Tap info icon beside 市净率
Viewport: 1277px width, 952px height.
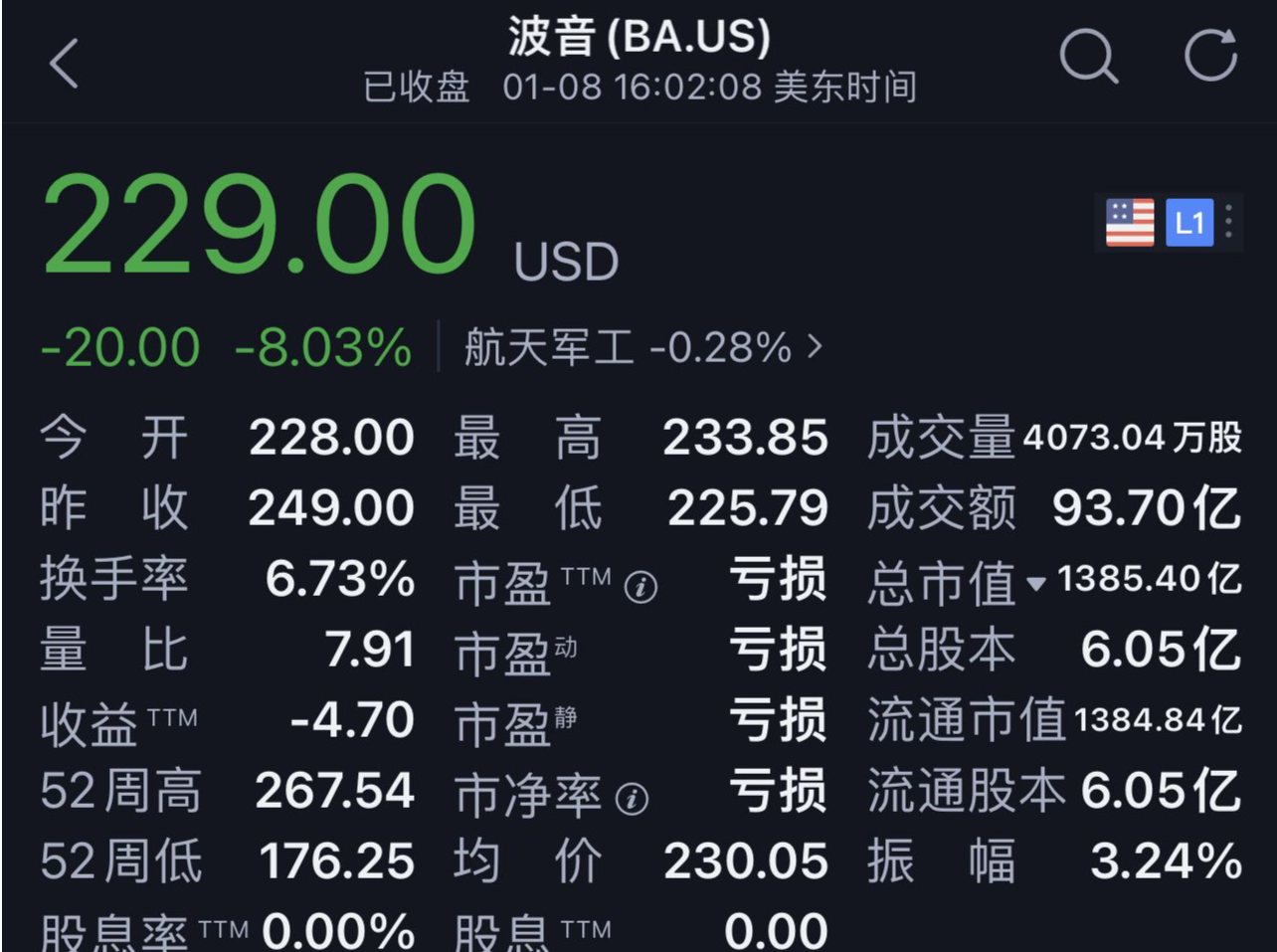tap(632, 799)
